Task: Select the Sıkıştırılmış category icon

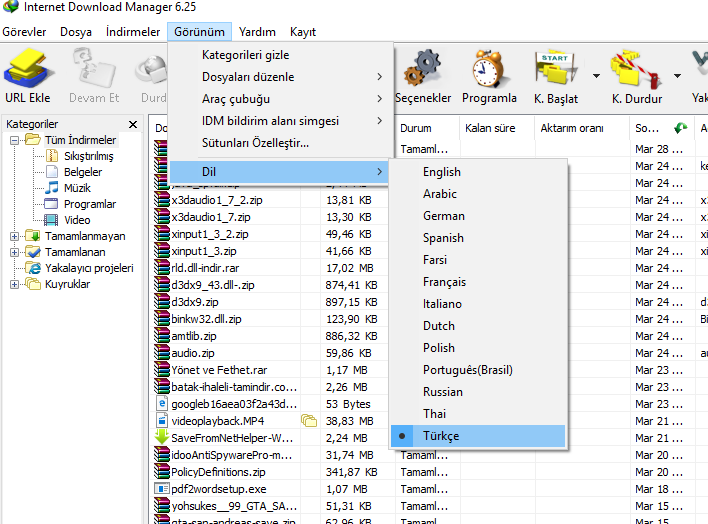Action: [x=52, y=156]
